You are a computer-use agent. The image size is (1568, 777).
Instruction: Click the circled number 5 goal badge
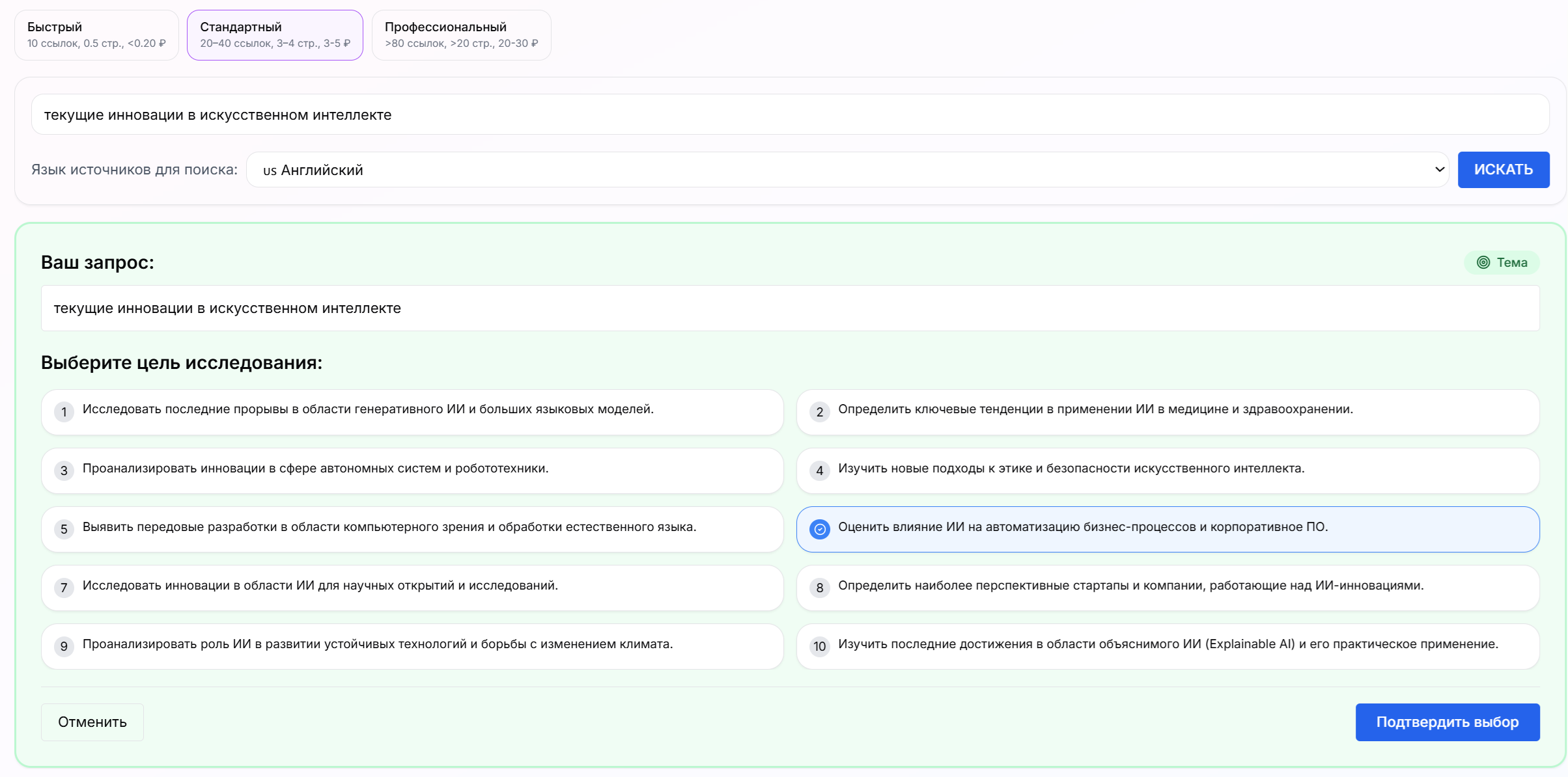pyautogui.click(x=64, y=529)
